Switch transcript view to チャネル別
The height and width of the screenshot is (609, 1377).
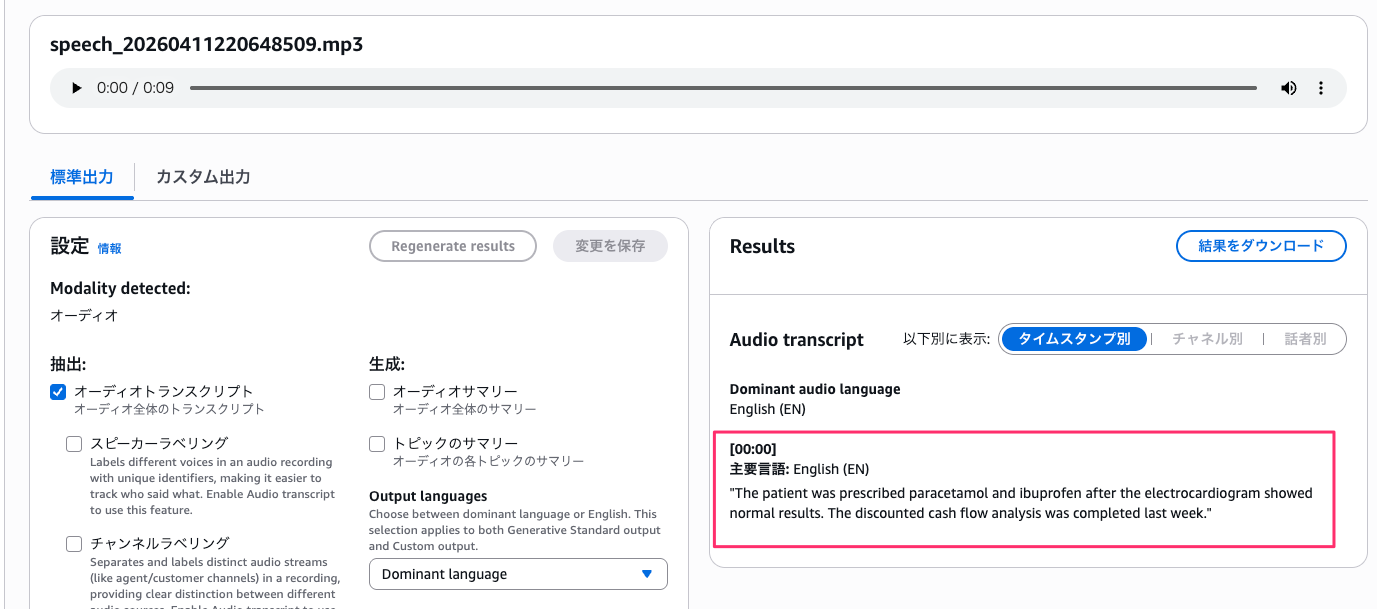point(1207,339)
